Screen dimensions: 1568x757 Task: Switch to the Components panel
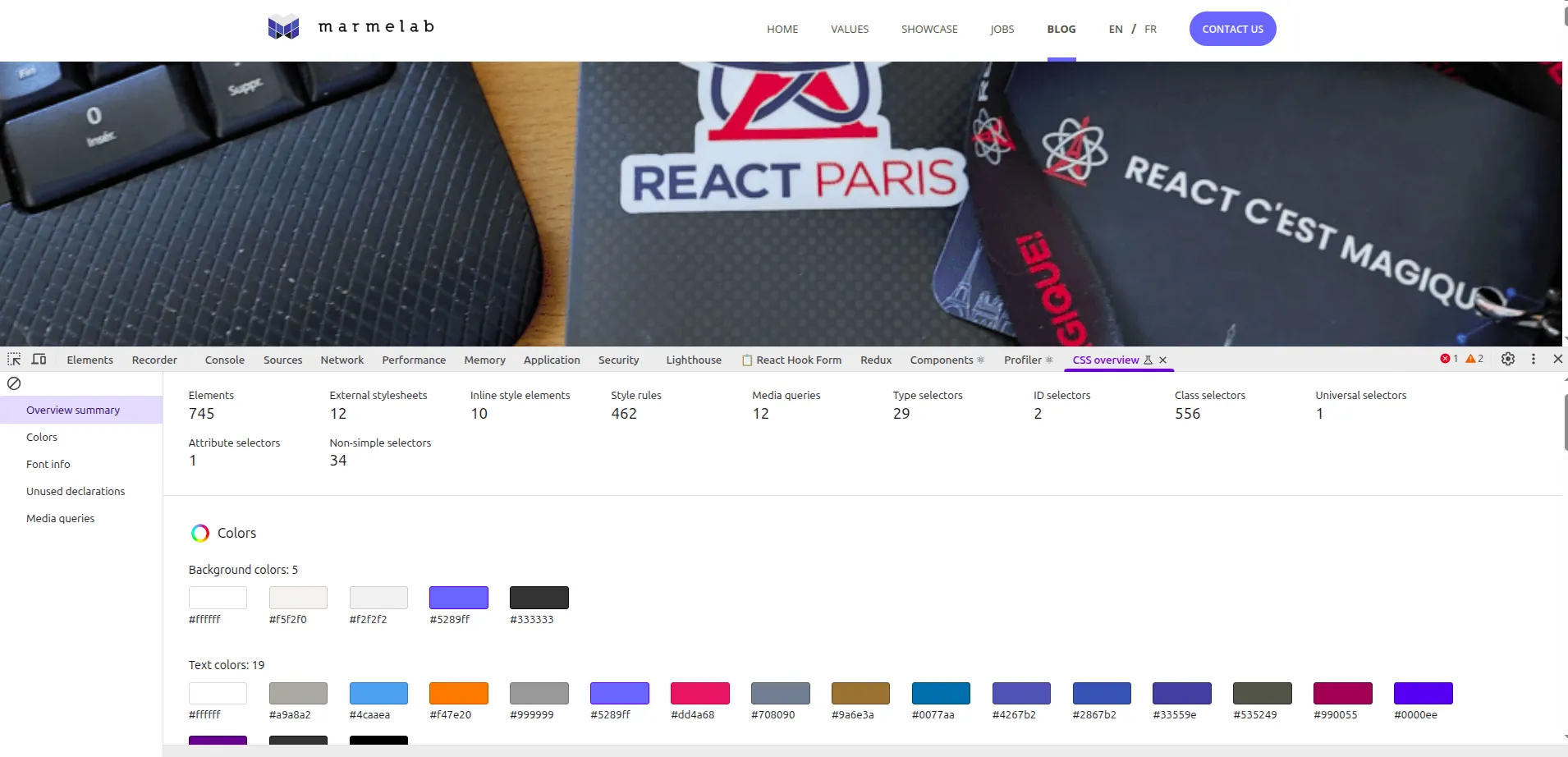tap(942, 360)
